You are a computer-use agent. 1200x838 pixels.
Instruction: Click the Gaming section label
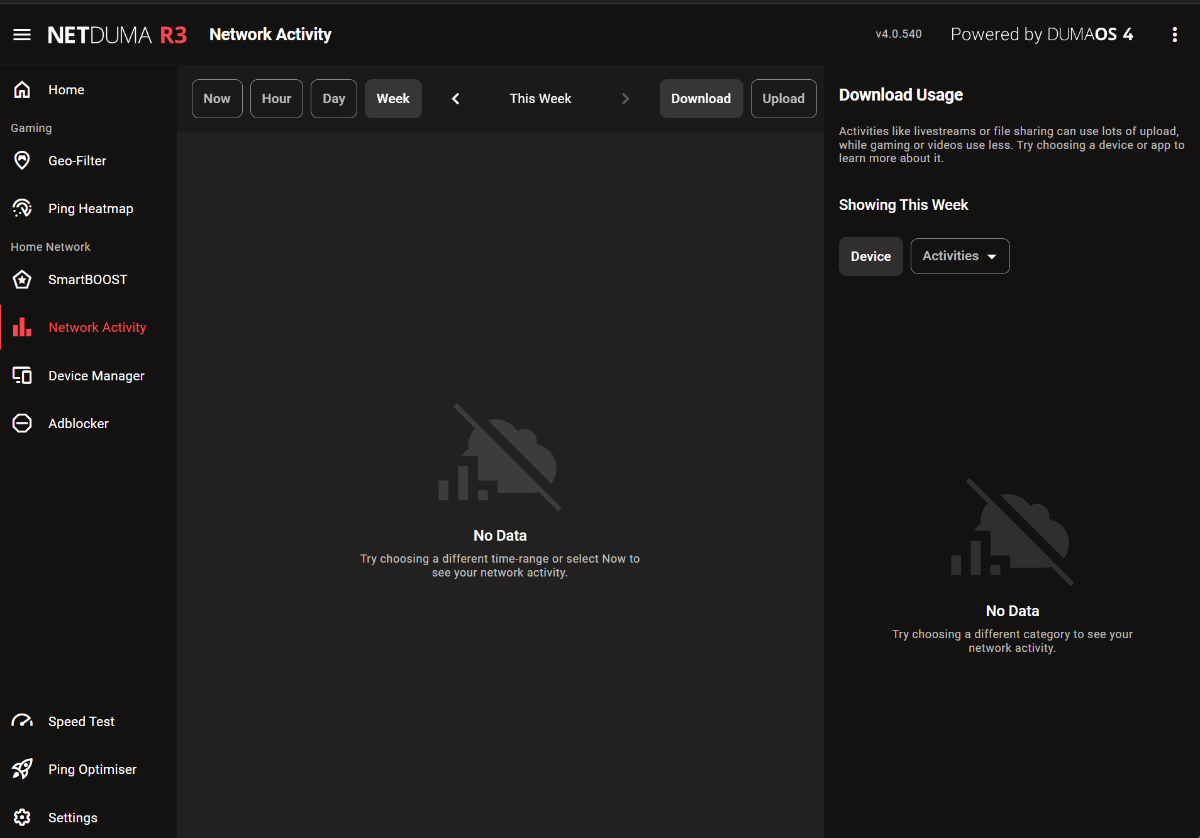click(x=31, y=128)
